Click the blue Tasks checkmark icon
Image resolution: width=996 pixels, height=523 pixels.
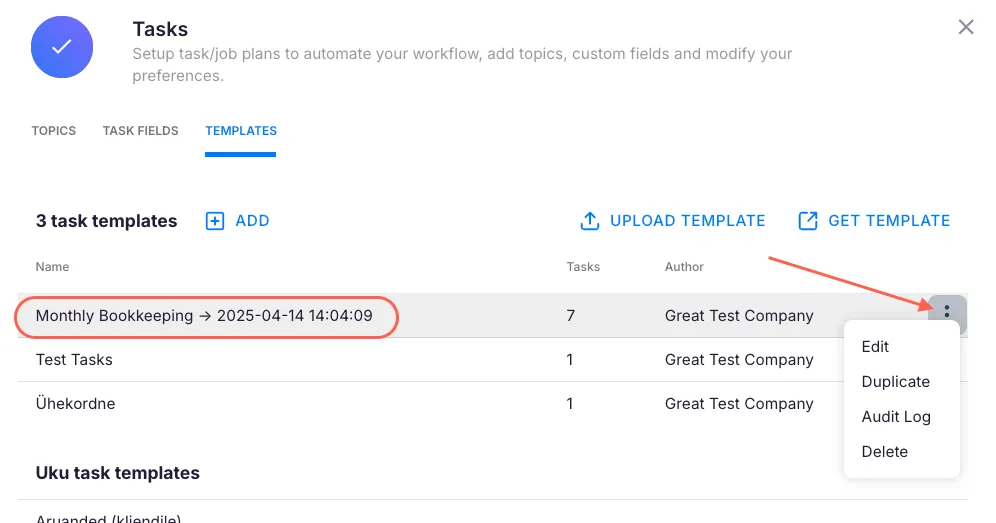point(61,47)
